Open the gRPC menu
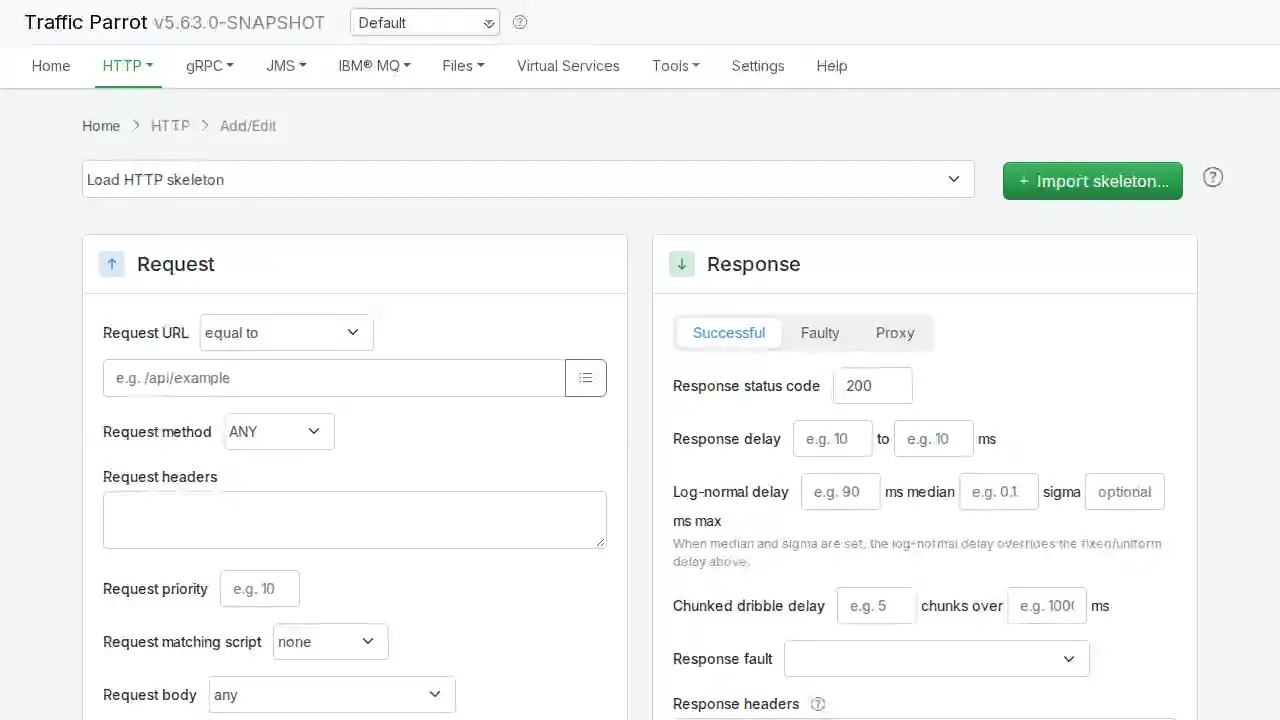 [210, 66]
